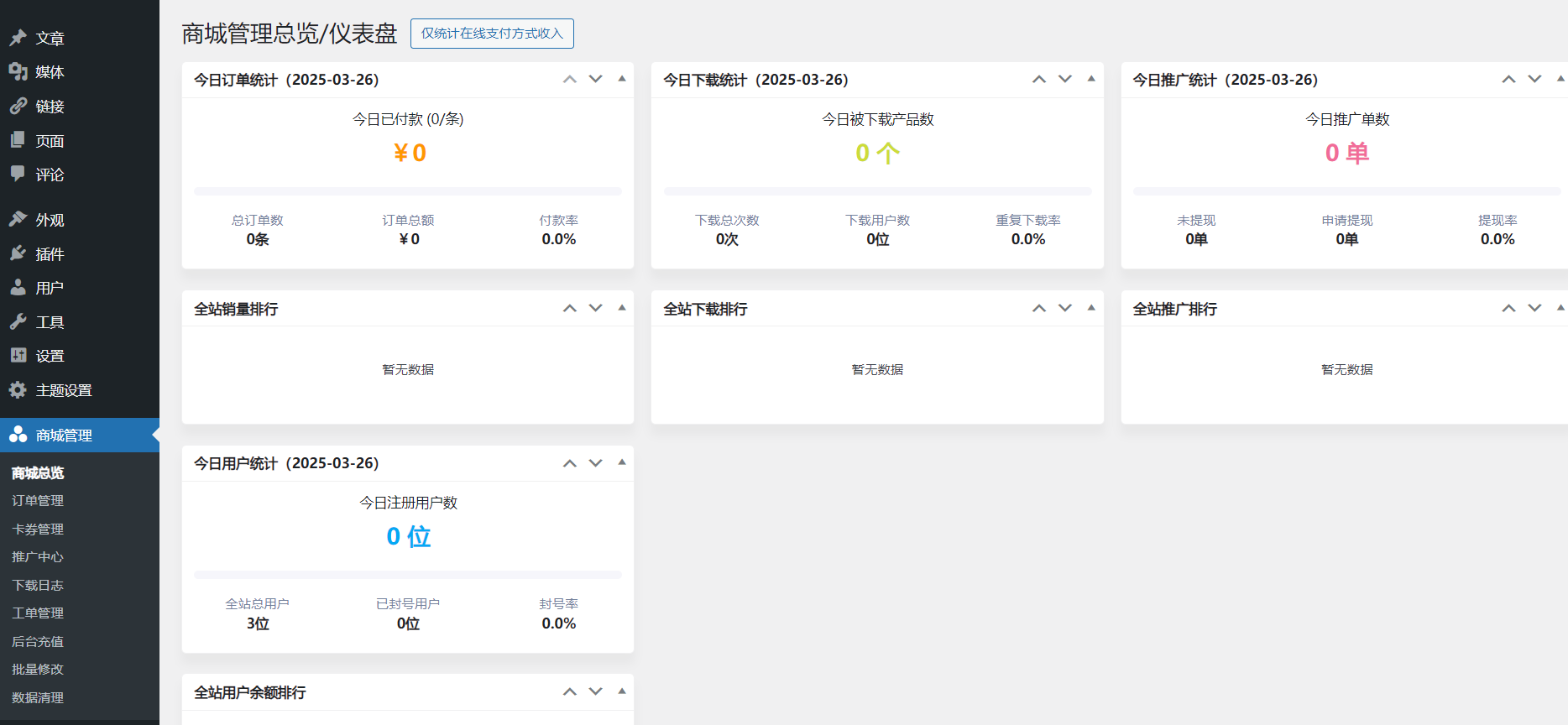The width and height of the screenshot is (1568, 725).
Task: Click the 今日订单统计 progress bar
Action: tap(408, 191)
